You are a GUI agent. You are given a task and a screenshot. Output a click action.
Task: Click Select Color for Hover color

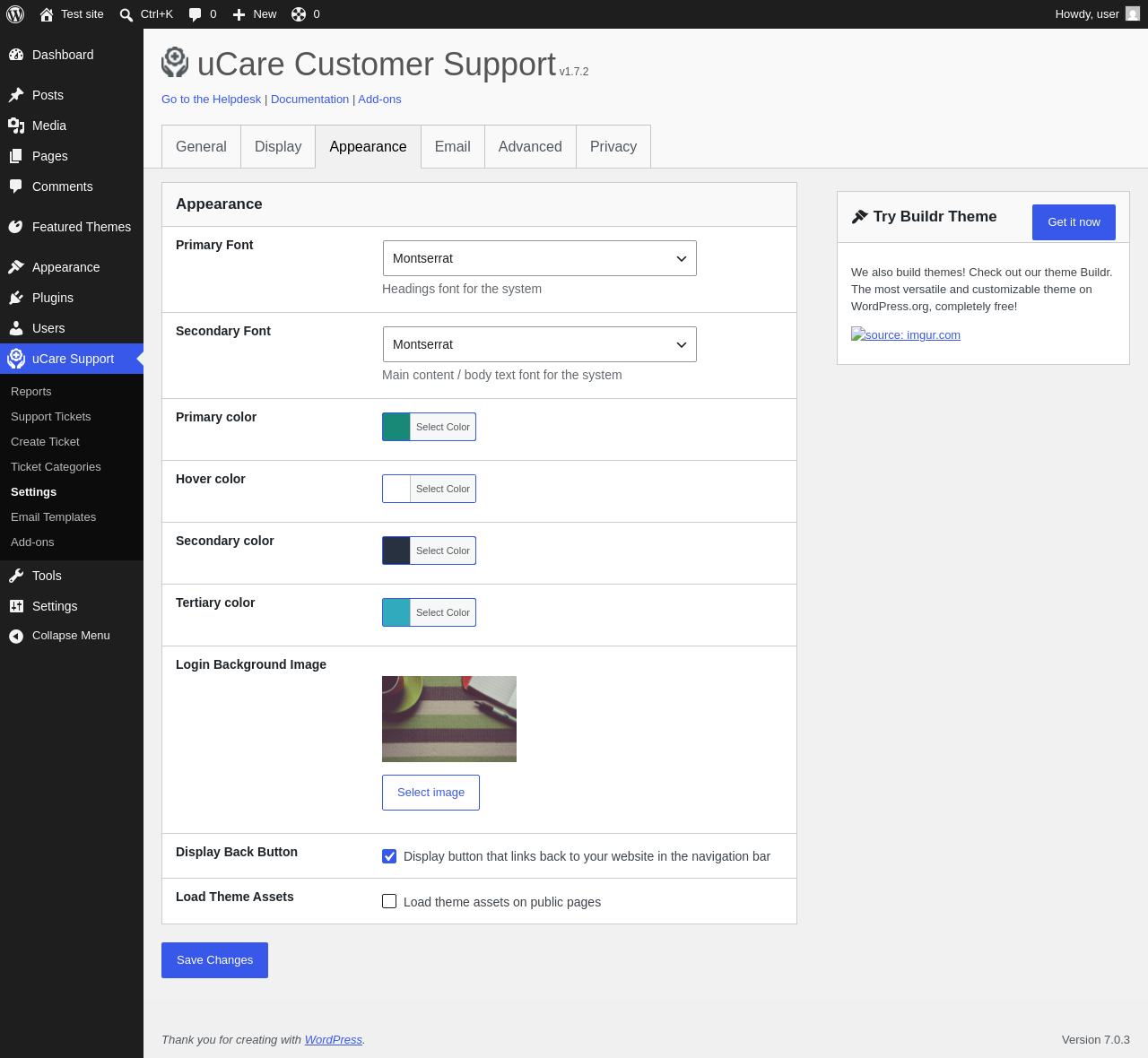[x=443, y=489]
